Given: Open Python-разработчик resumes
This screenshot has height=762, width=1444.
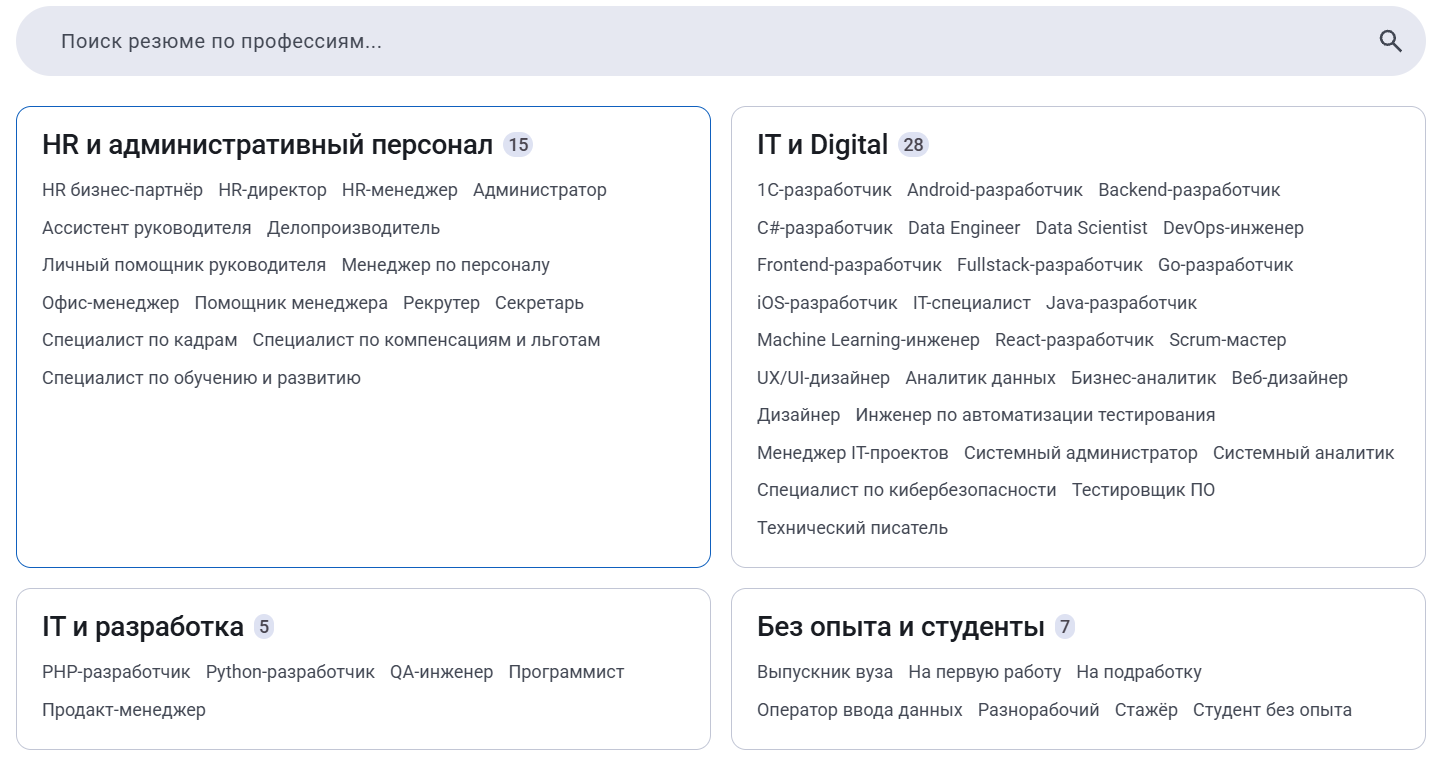Looking at the screenshot, I should click(x=290, y=672).
